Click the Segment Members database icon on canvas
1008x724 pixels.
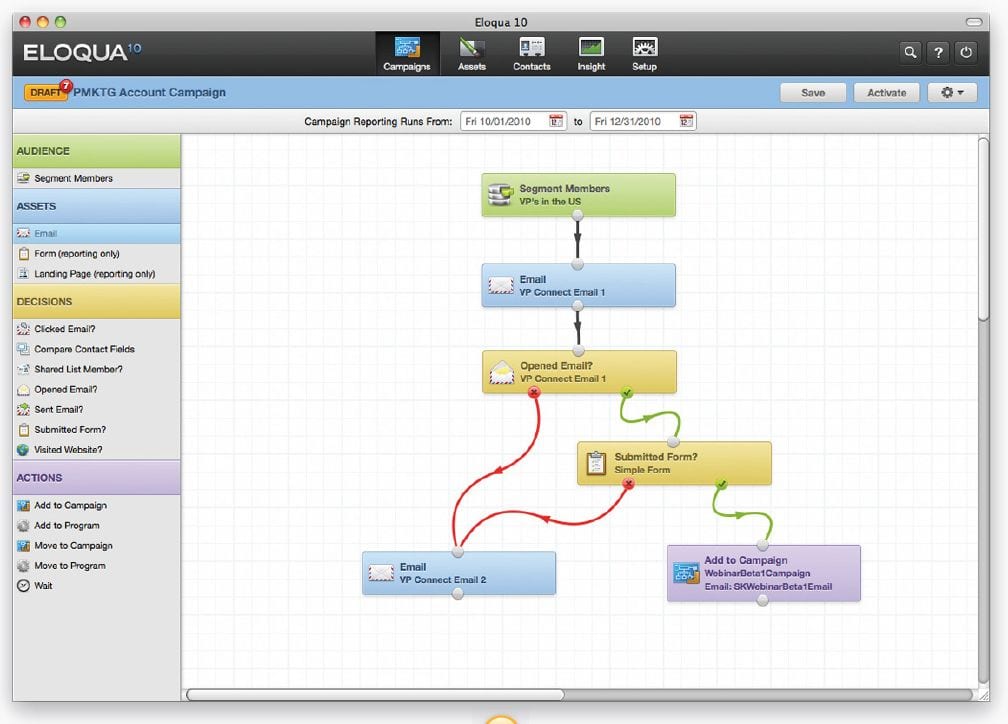coord(500,195)
